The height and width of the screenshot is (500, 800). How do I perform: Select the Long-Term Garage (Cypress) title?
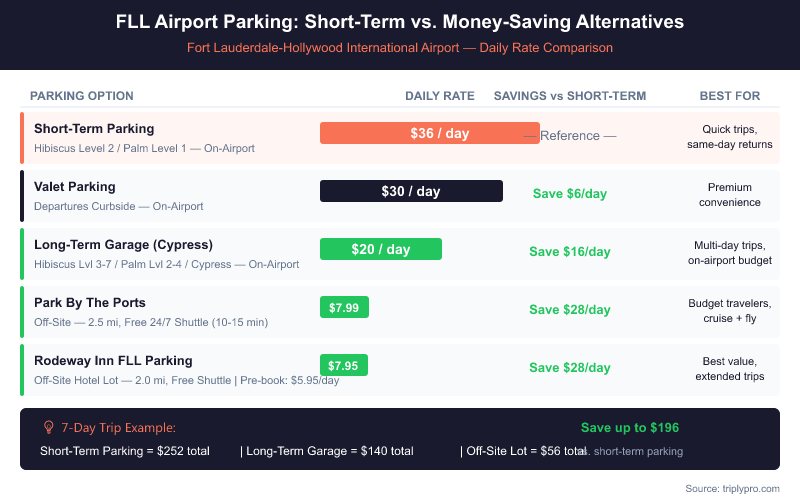123,245
